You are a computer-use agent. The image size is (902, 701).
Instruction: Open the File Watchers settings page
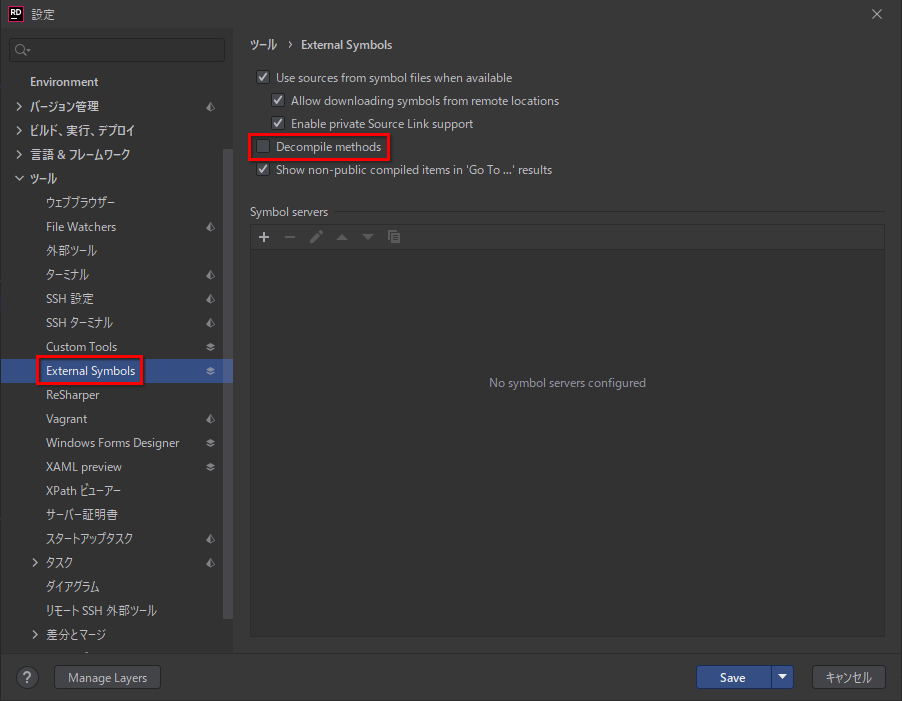tap(81, 227)
